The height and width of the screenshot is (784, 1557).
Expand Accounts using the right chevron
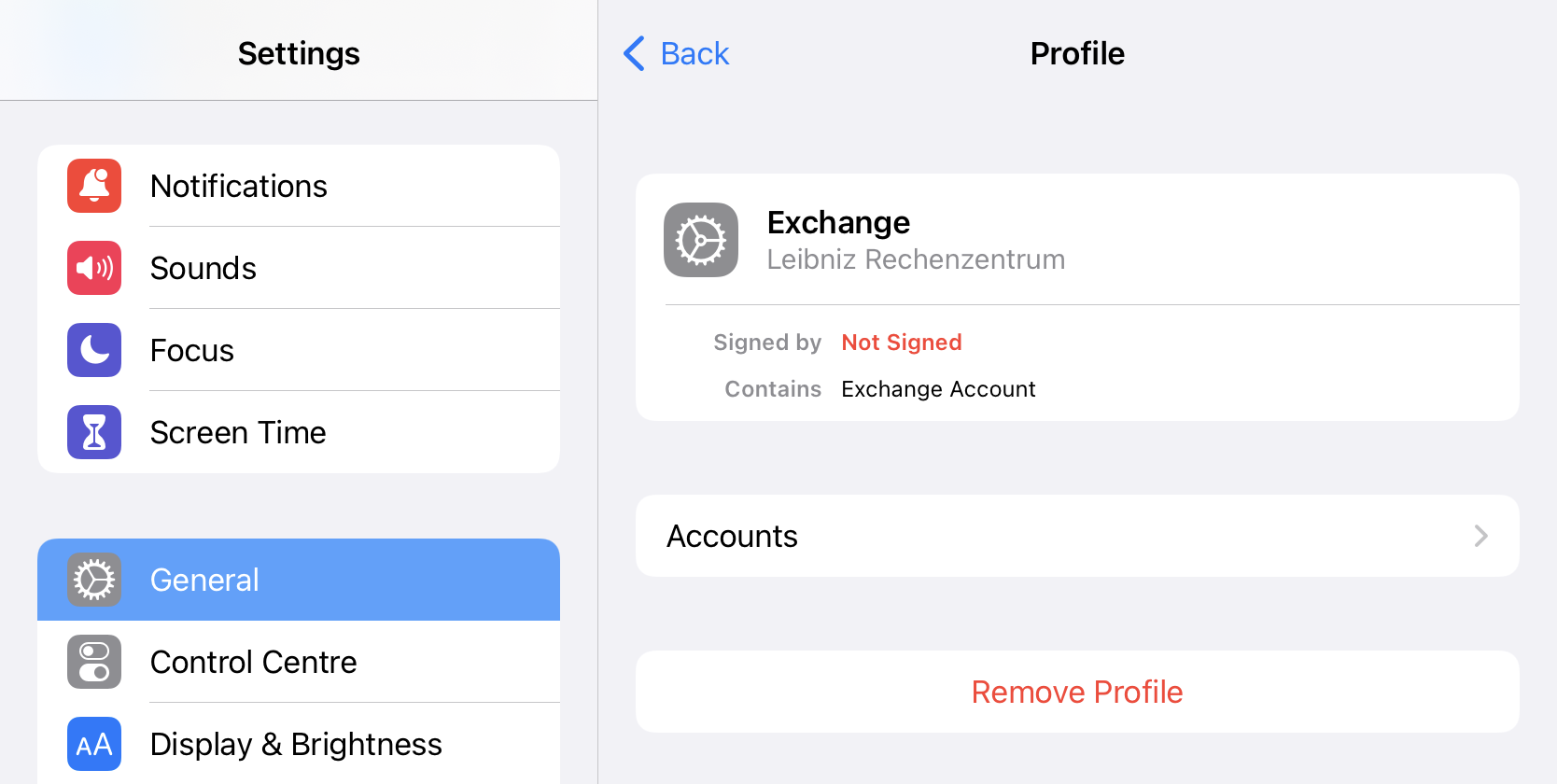click(x=1480, y=536)
